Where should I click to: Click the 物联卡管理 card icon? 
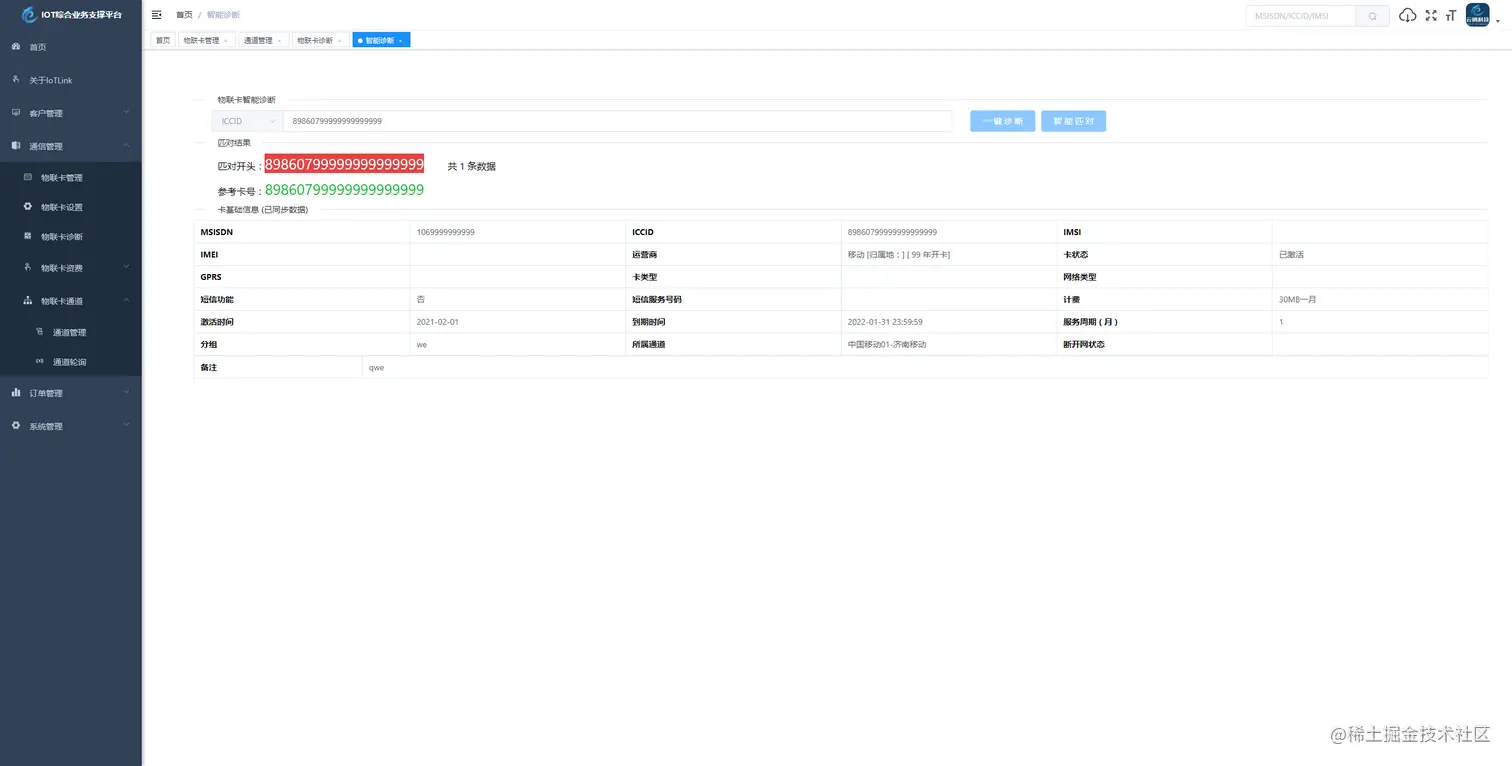coord(28,177)
